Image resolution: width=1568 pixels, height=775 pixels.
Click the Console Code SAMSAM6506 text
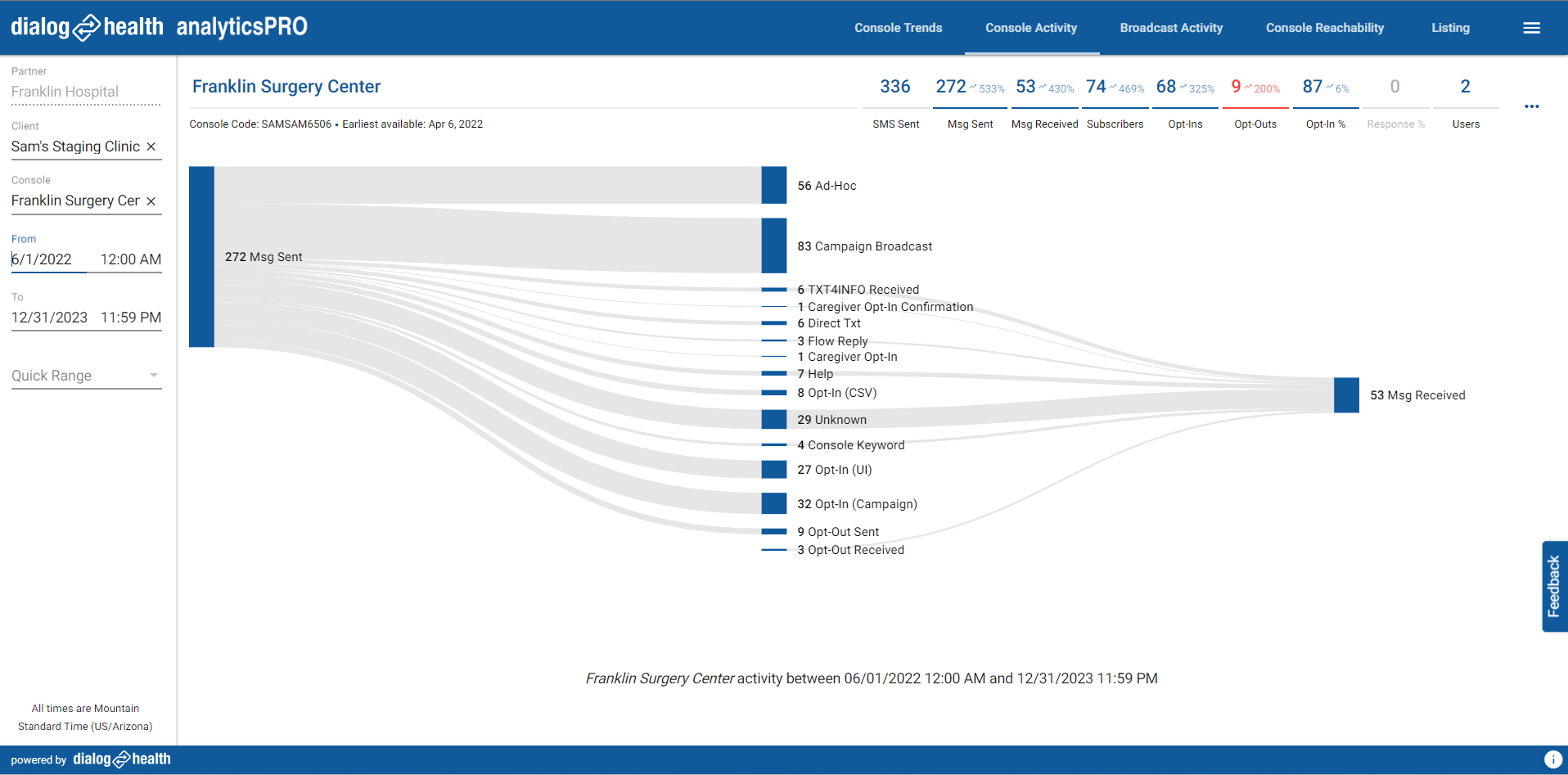click(260, 124)
